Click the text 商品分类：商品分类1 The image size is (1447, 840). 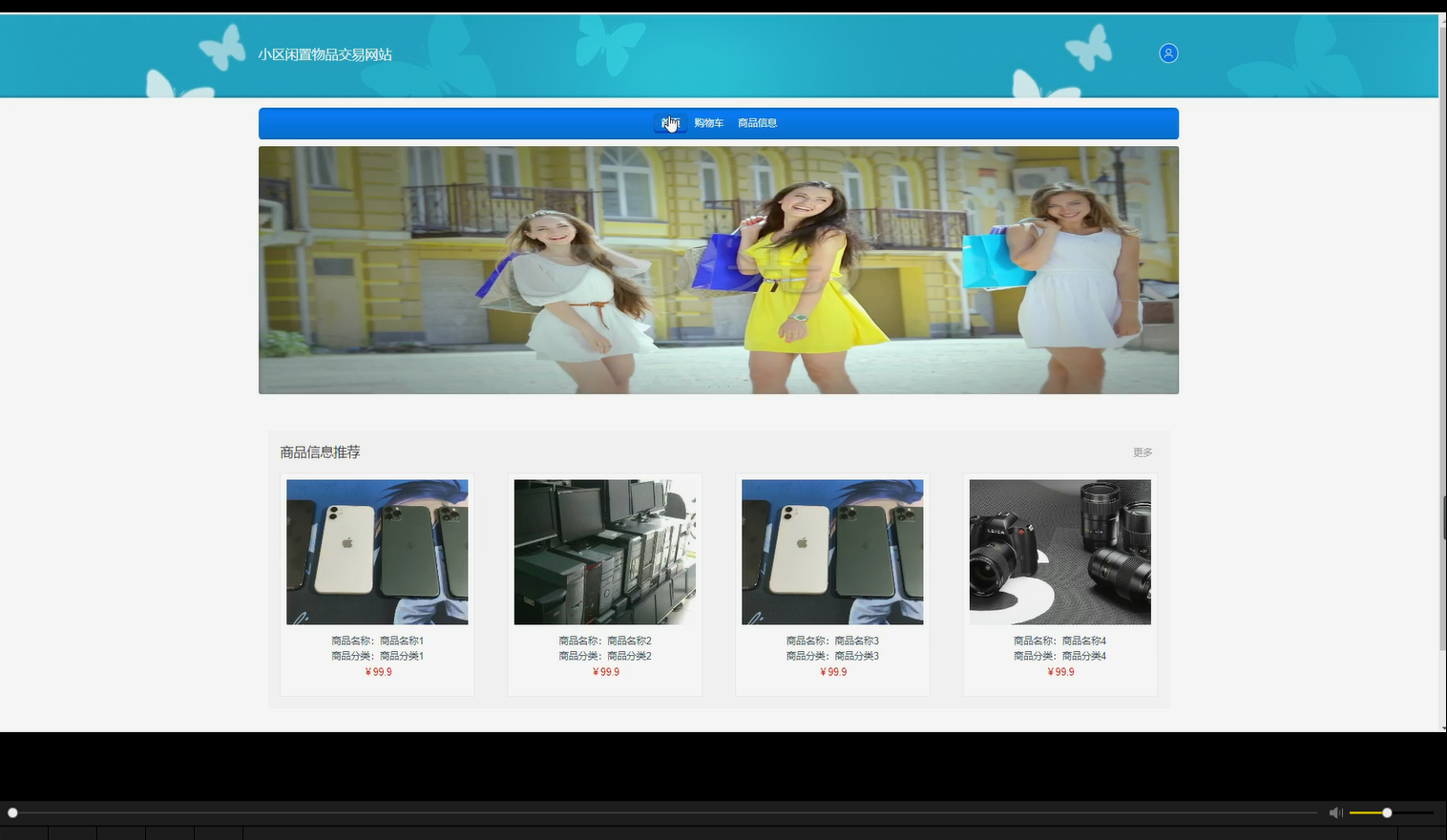click(x=377, y=656)
